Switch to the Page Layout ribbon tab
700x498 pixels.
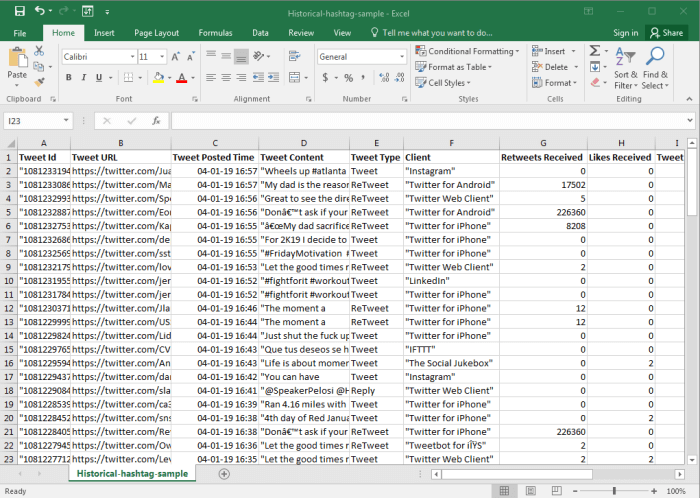pyautogui.click(x=156, y=33)
